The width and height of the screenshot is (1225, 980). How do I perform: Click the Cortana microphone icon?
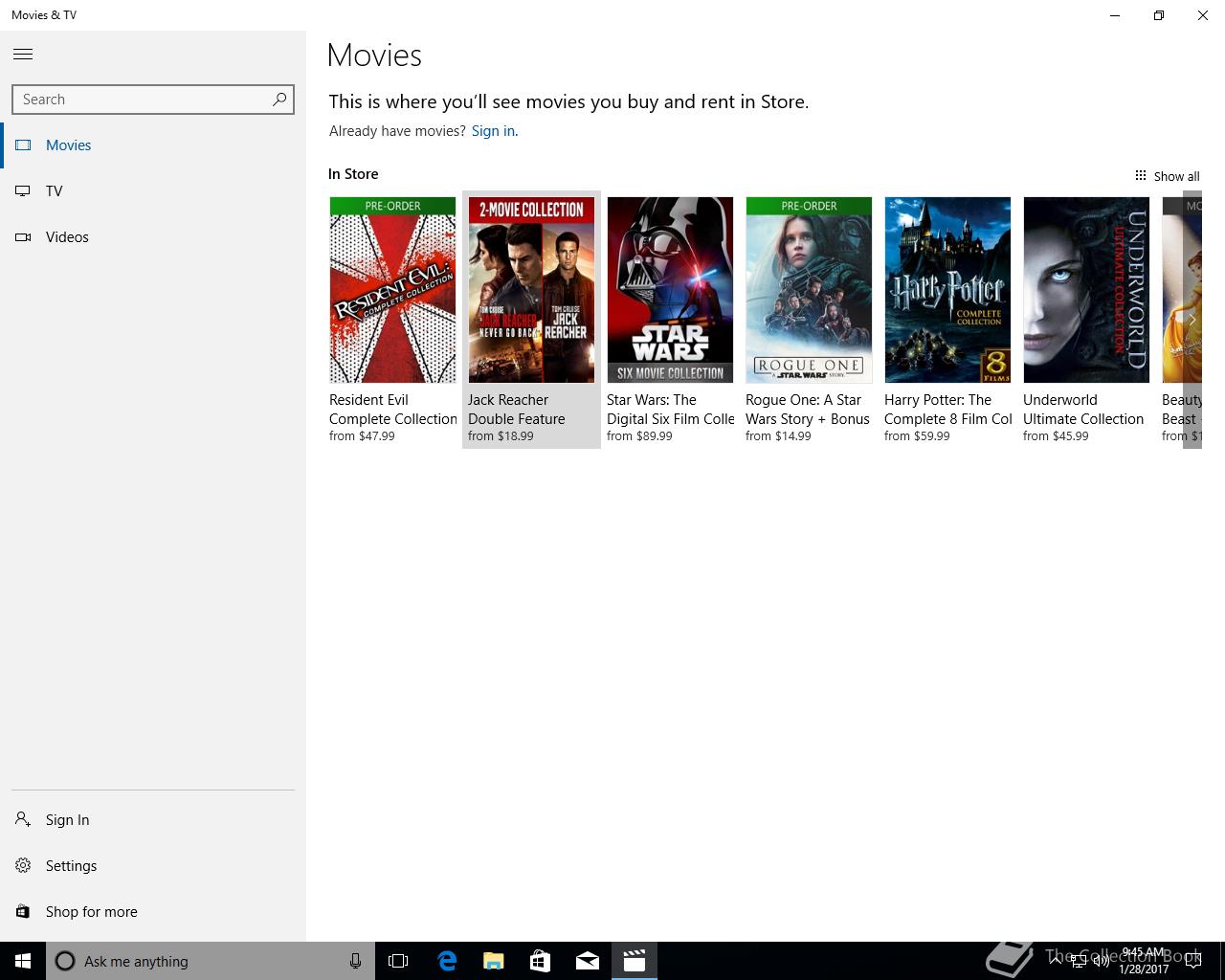[355, 961]
